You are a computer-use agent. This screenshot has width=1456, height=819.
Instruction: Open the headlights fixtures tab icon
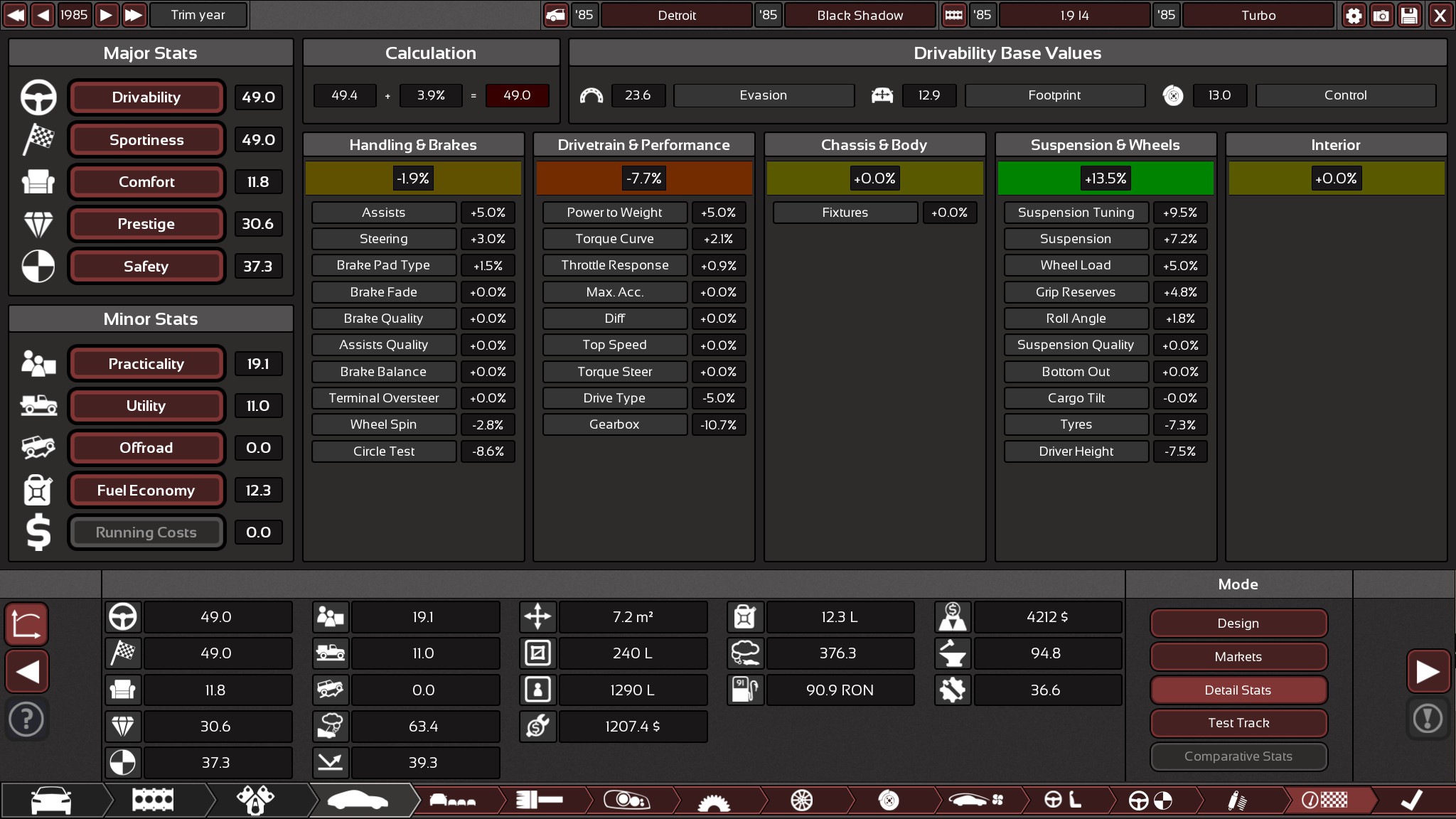pos(626,801)
